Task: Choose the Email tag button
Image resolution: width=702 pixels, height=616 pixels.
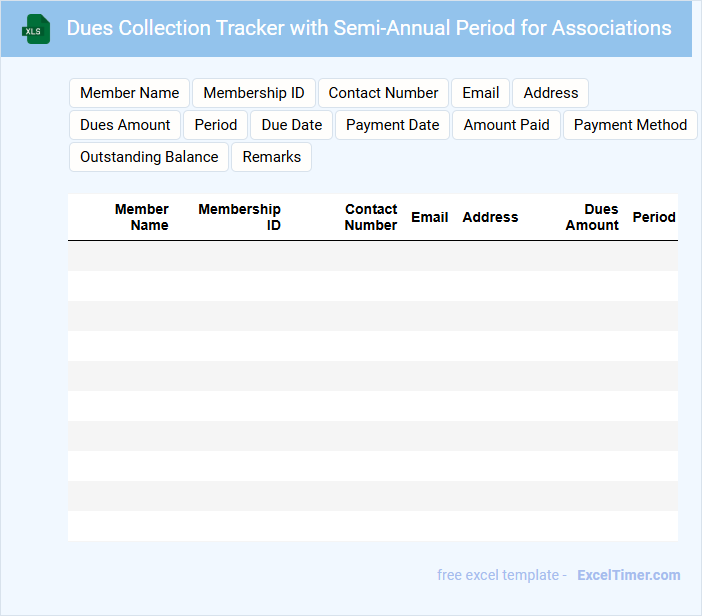Action: click(480, 93)
